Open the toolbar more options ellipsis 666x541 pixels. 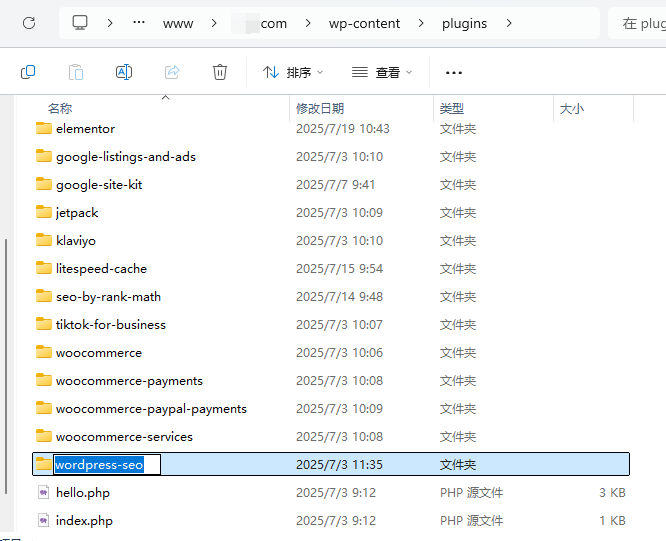pyautogui.click(x=454, y=73)
